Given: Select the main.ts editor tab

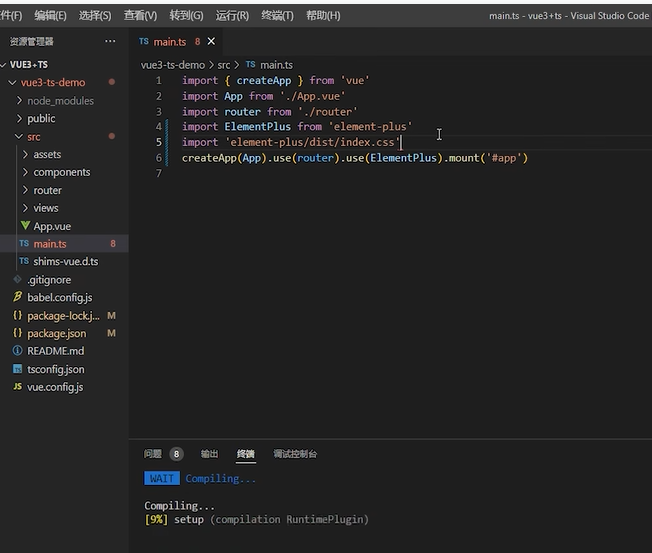Looking at the screenshot, I should coord(176,41).
